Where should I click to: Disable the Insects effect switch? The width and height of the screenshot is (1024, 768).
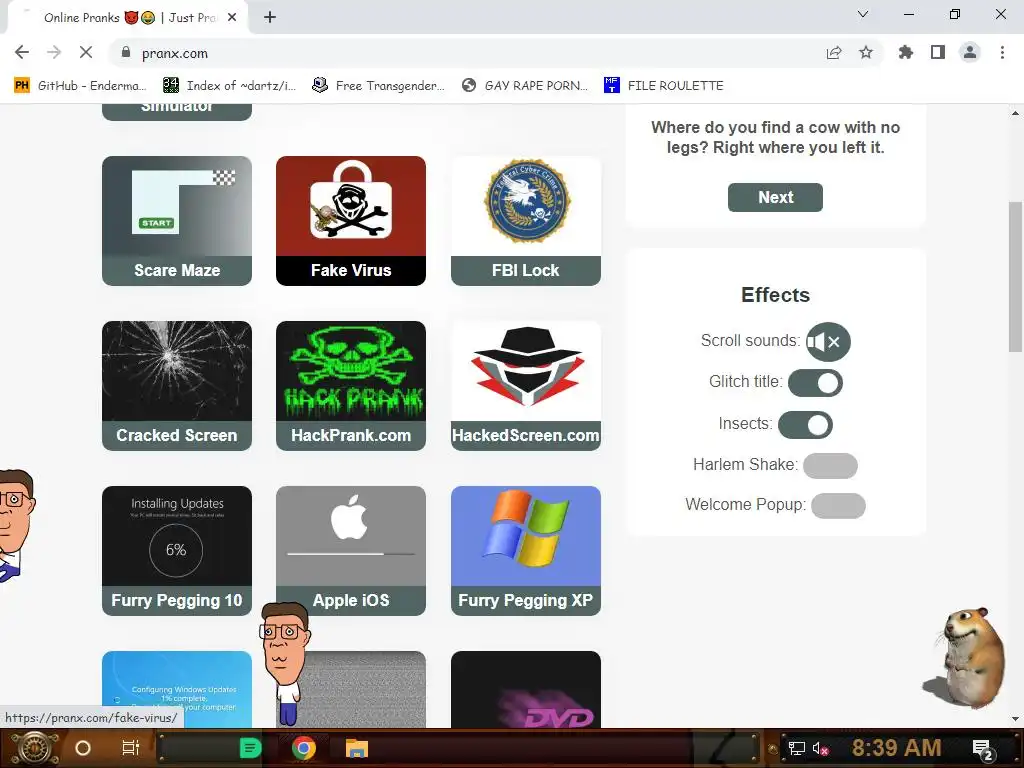point(805,425)
